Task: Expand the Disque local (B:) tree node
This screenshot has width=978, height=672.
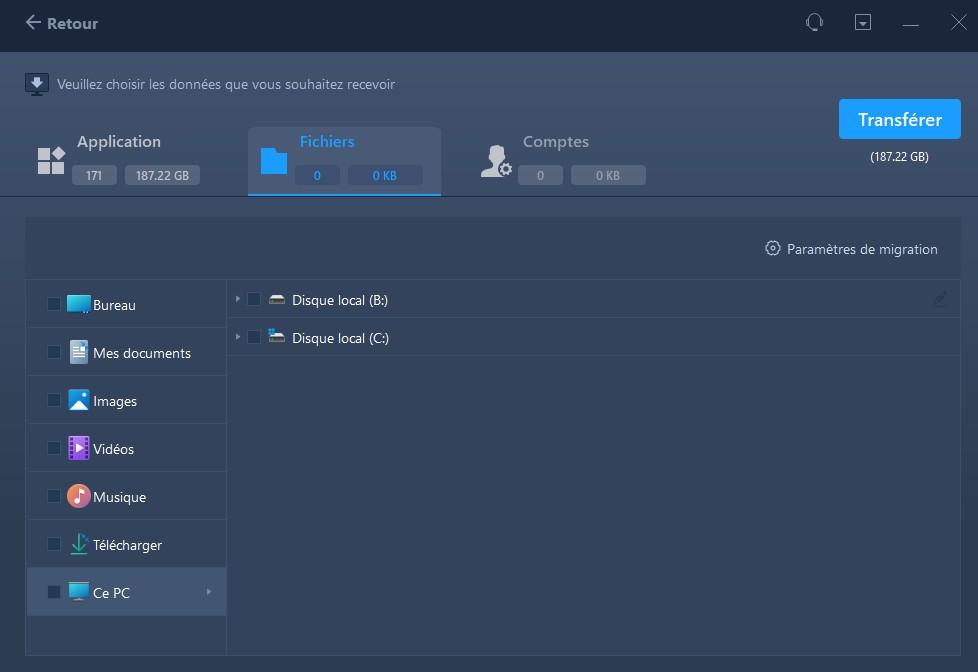Action: [238, 299]
